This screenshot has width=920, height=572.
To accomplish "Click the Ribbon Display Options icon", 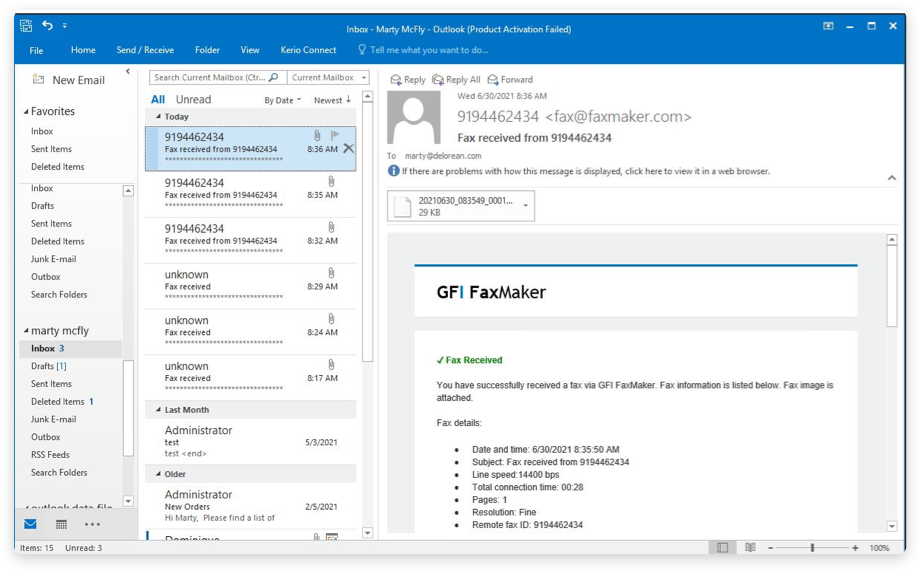I will tap(828, 26).
